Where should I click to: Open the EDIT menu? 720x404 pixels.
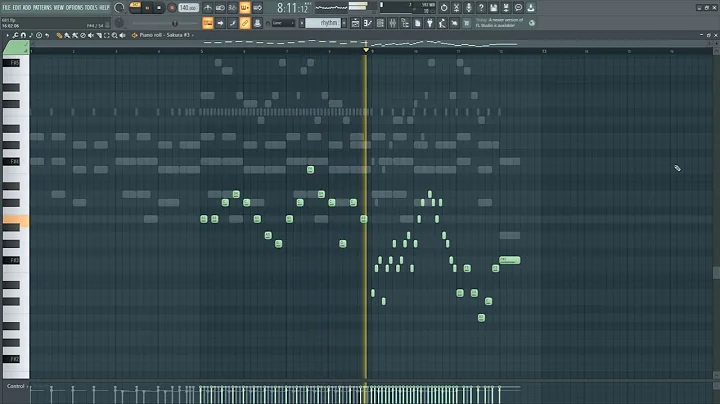[17, 7]
